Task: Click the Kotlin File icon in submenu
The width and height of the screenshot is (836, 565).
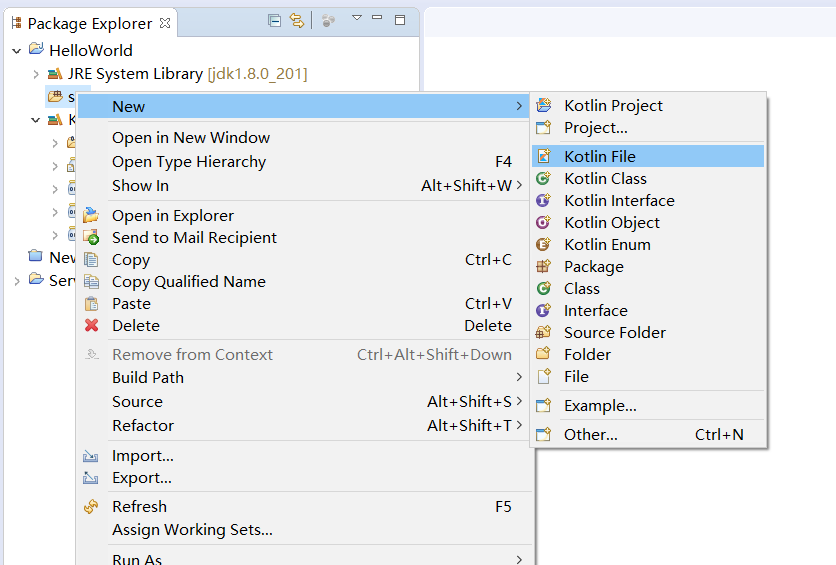Action: point(544,156)
